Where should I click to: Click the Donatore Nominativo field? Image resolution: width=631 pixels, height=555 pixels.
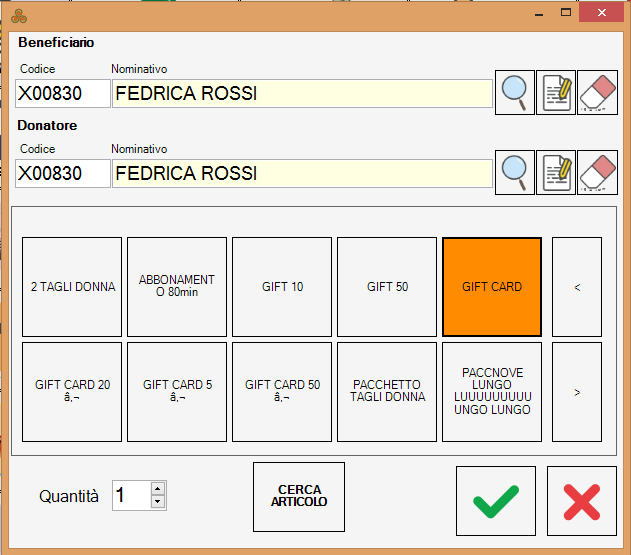pos(302,174)
